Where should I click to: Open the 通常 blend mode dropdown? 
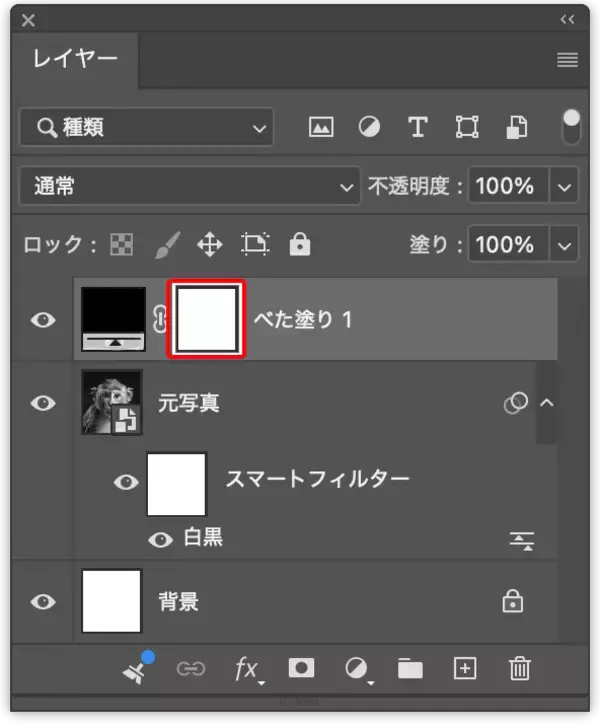point(190,186)
